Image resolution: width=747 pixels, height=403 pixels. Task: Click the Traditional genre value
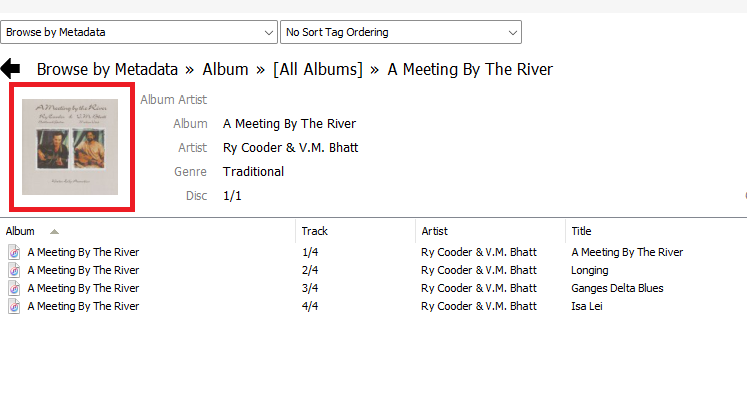point(253,172)
